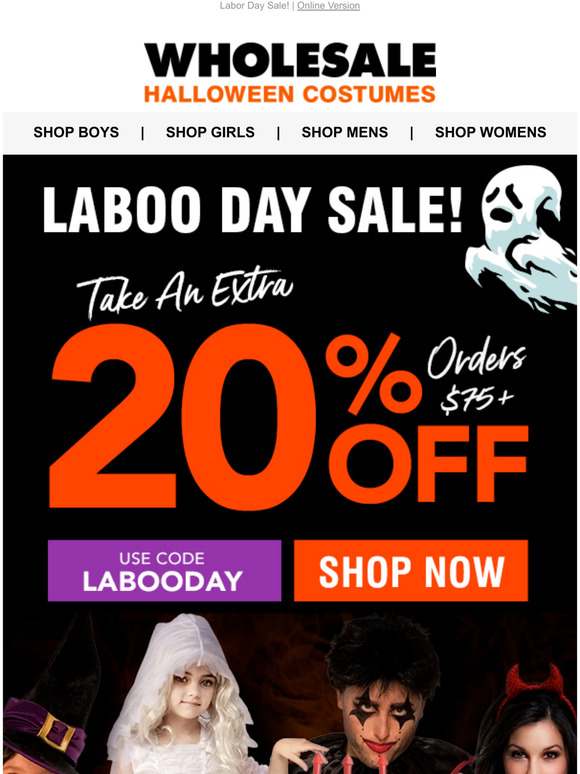Click the ghost illustration graphic
The width and height of the screenshot is (580, 774).
(521, 238)
